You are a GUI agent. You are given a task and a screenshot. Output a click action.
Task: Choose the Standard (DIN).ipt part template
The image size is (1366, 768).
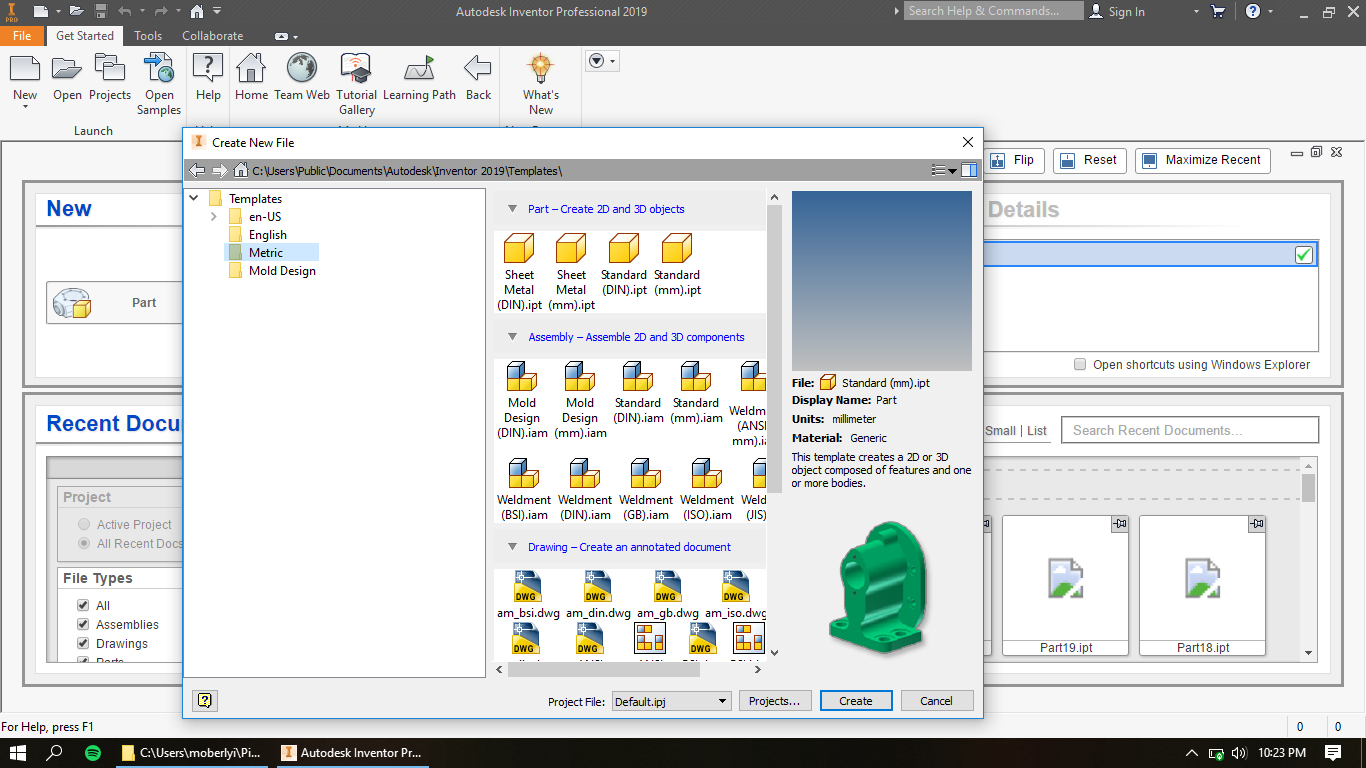click(x=624, y=265)
